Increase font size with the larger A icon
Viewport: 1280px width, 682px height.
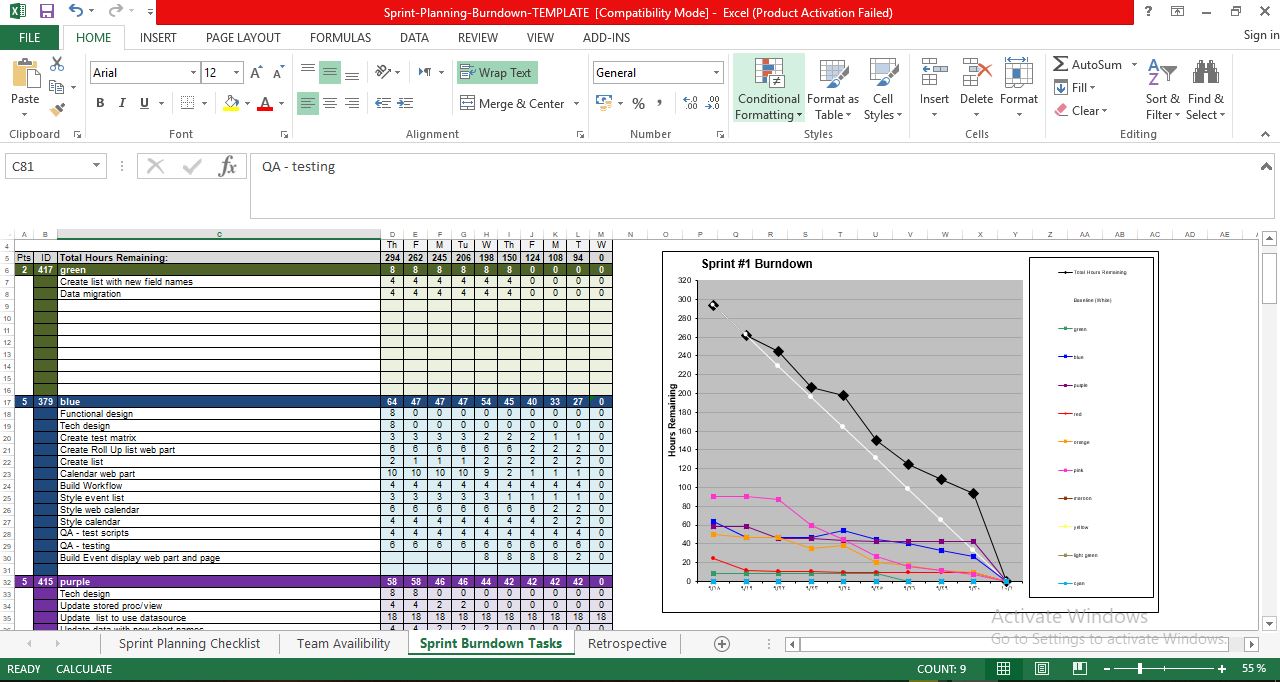(x=257, y=73)
